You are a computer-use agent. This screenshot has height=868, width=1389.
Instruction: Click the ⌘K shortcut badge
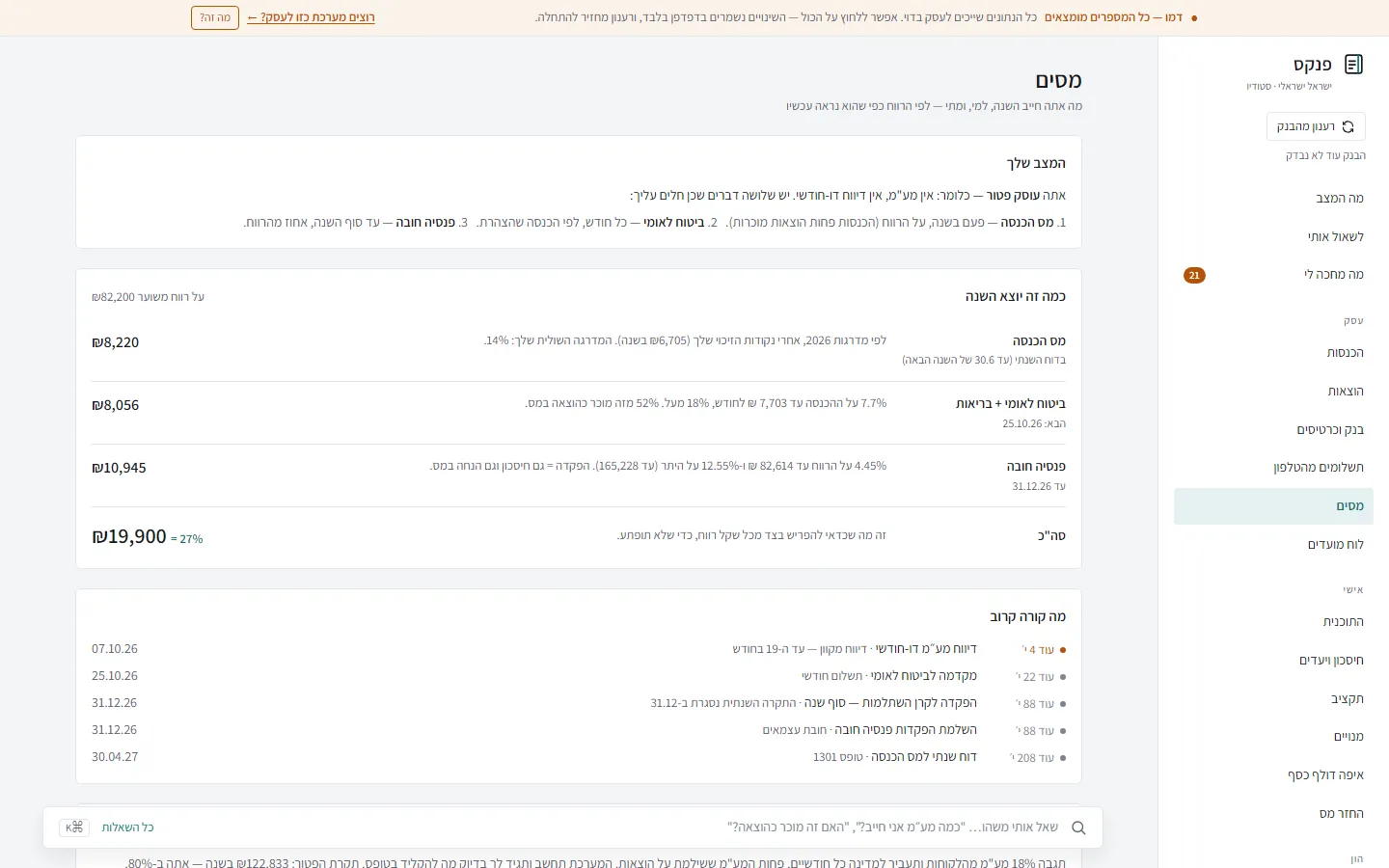tap(74, 827)
